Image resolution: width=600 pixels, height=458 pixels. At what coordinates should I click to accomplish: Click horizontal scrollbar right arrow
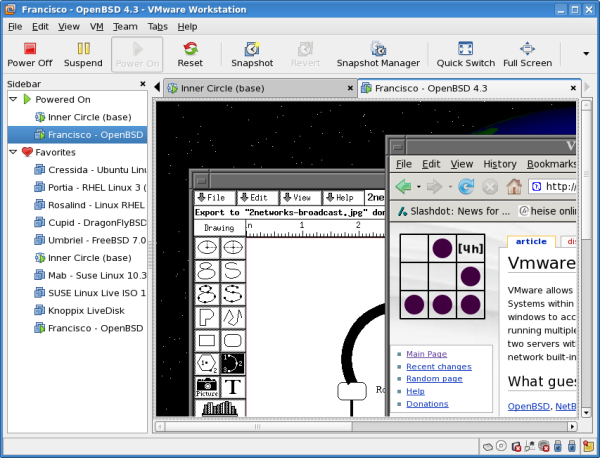[572, 426]
